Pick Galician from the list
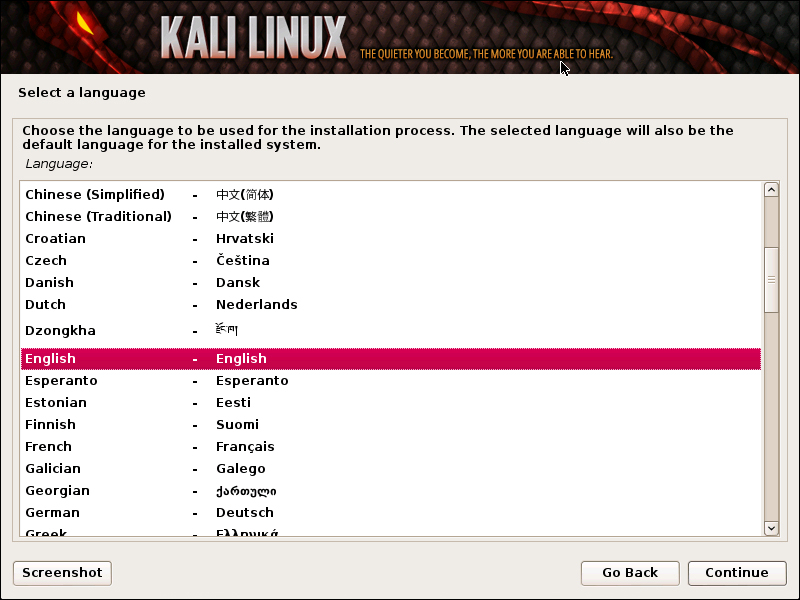The width and height of the screenshot is (800, 600). point(391,468)
